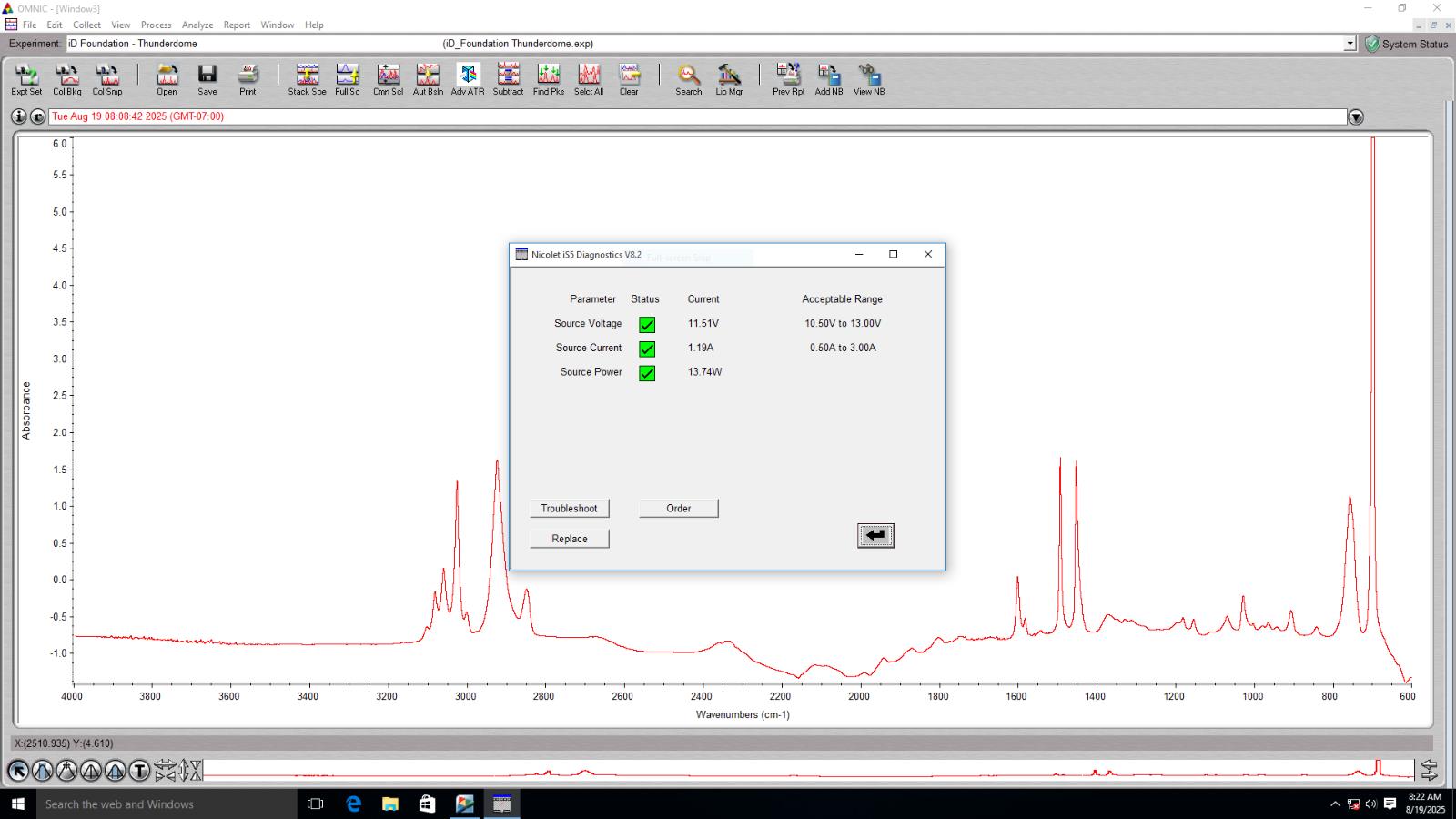Print the spectrum window
The width and height of the screenshot is (1456, 819).
pos(248,79)
